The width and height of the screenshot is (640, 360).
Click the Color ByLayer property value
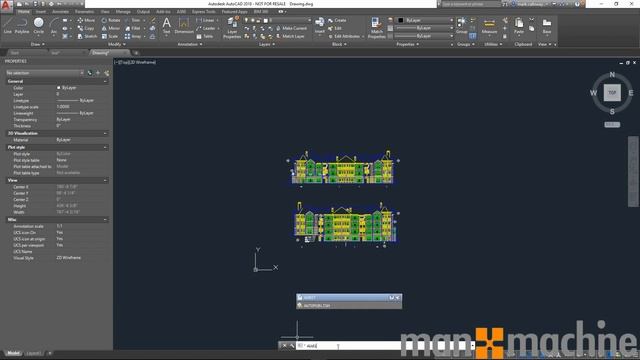pyautogui.click(x=82, y=88)
